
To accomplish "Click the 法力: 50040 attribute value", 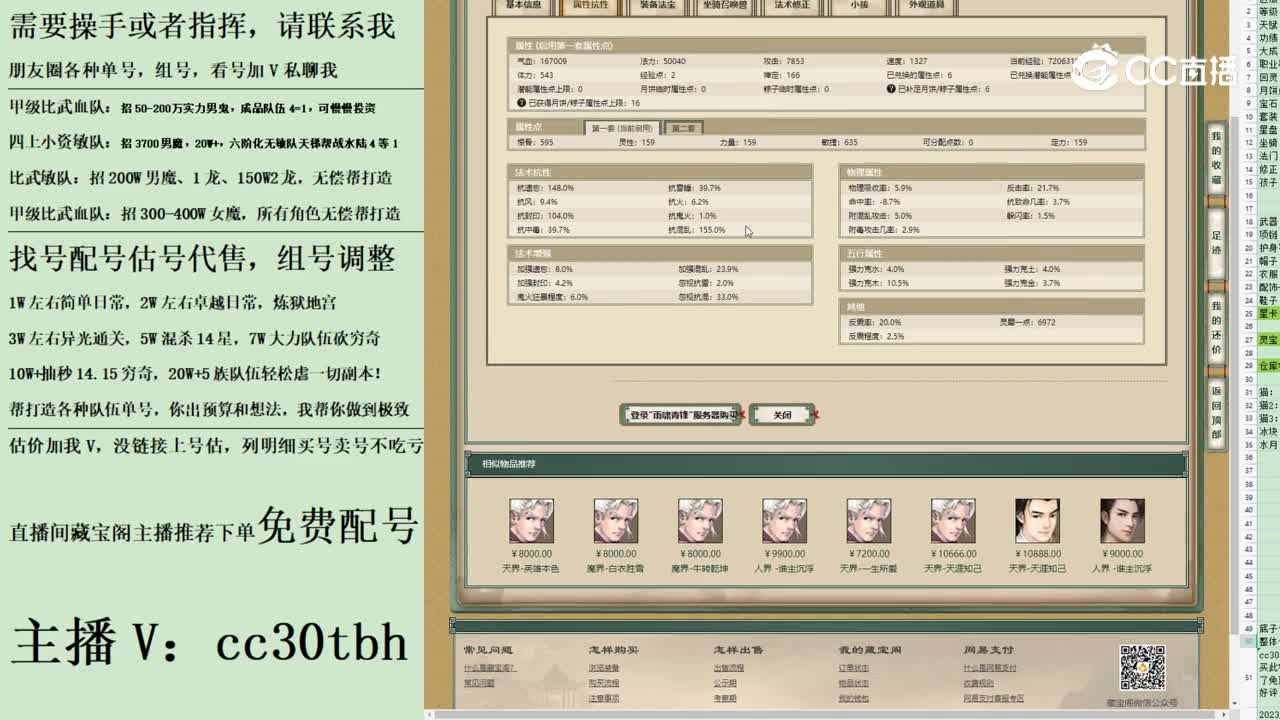I will point(663,61).
